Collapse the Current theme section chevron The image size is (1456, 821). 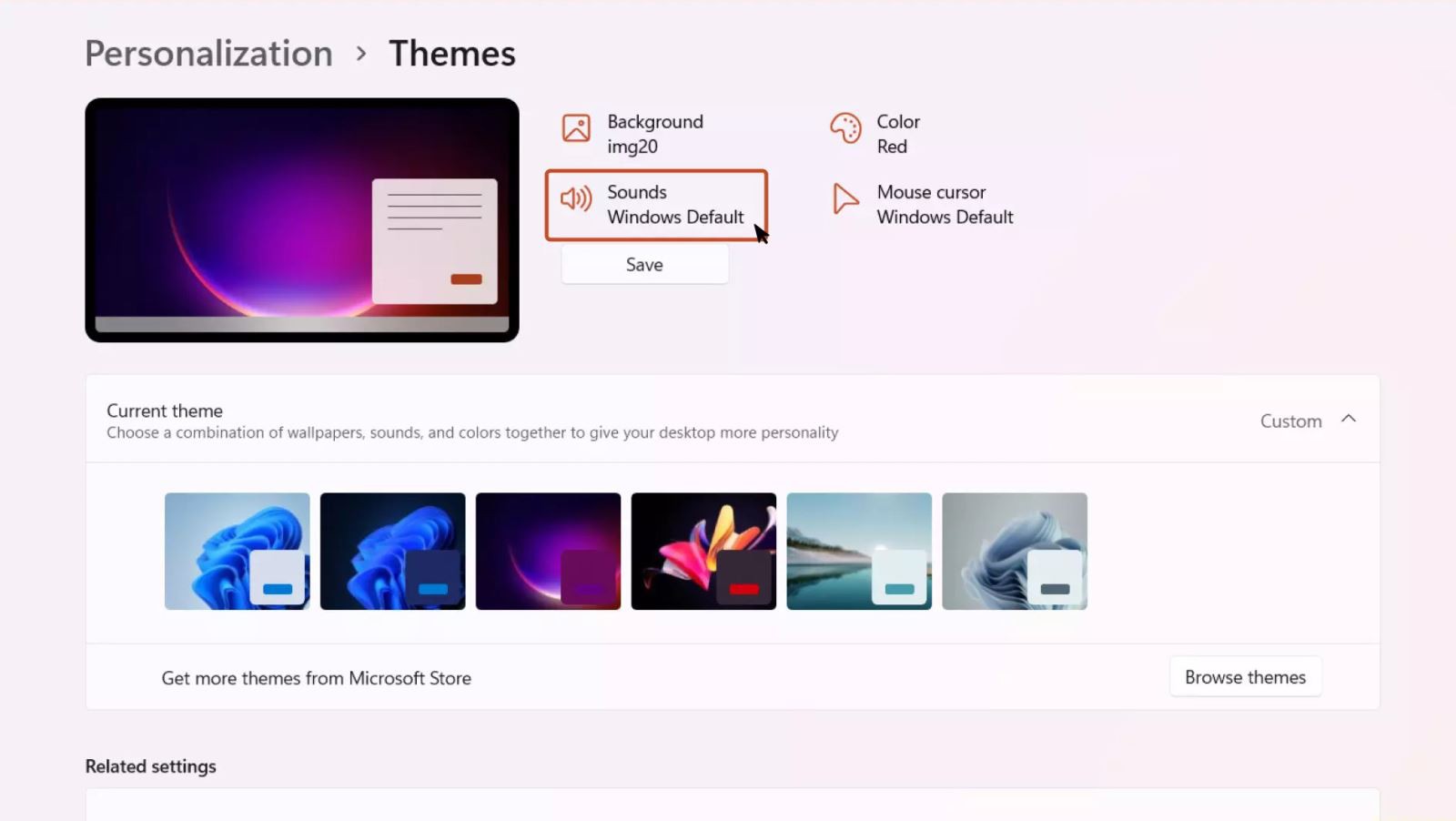(x=1349, y=419)
